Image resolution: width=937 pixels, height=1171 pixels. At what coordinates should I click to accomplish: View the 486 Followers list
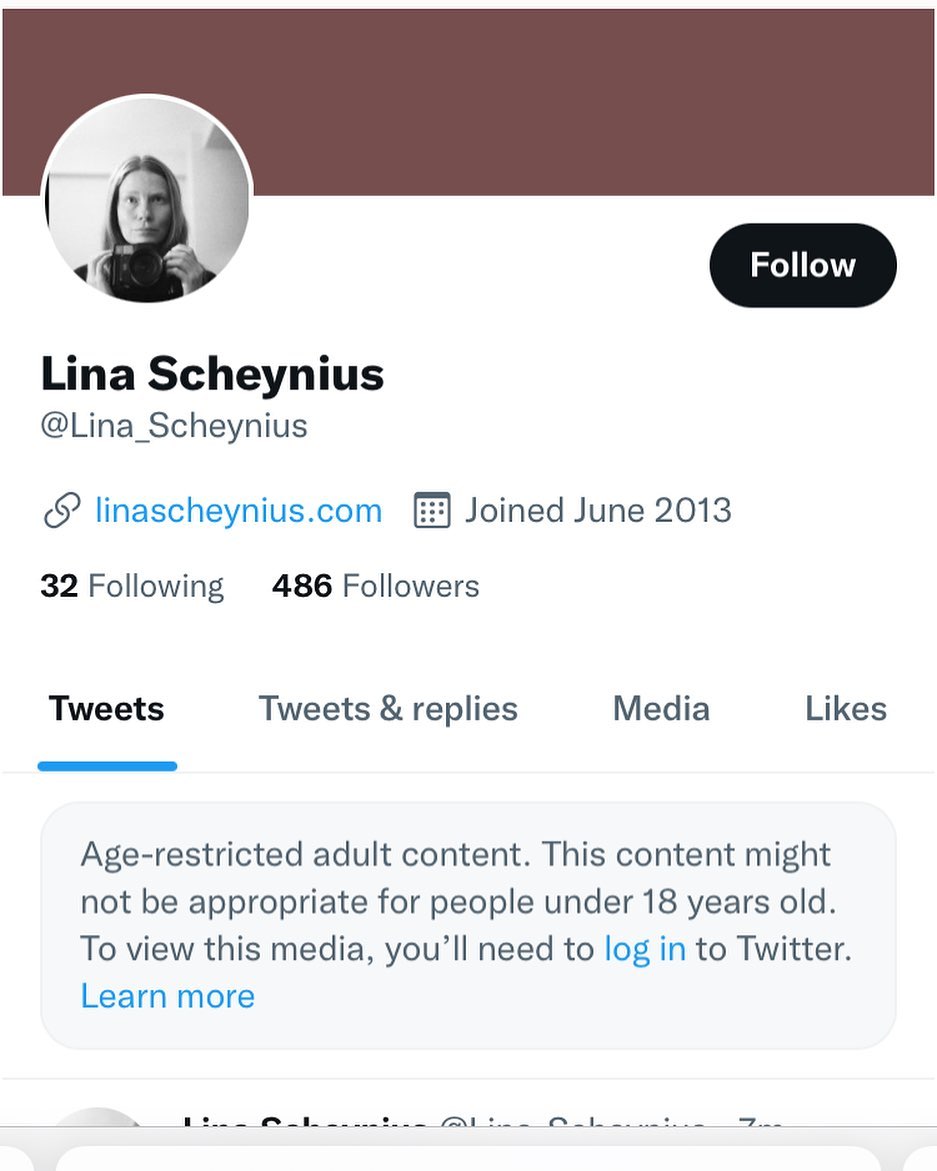point(375,586)
